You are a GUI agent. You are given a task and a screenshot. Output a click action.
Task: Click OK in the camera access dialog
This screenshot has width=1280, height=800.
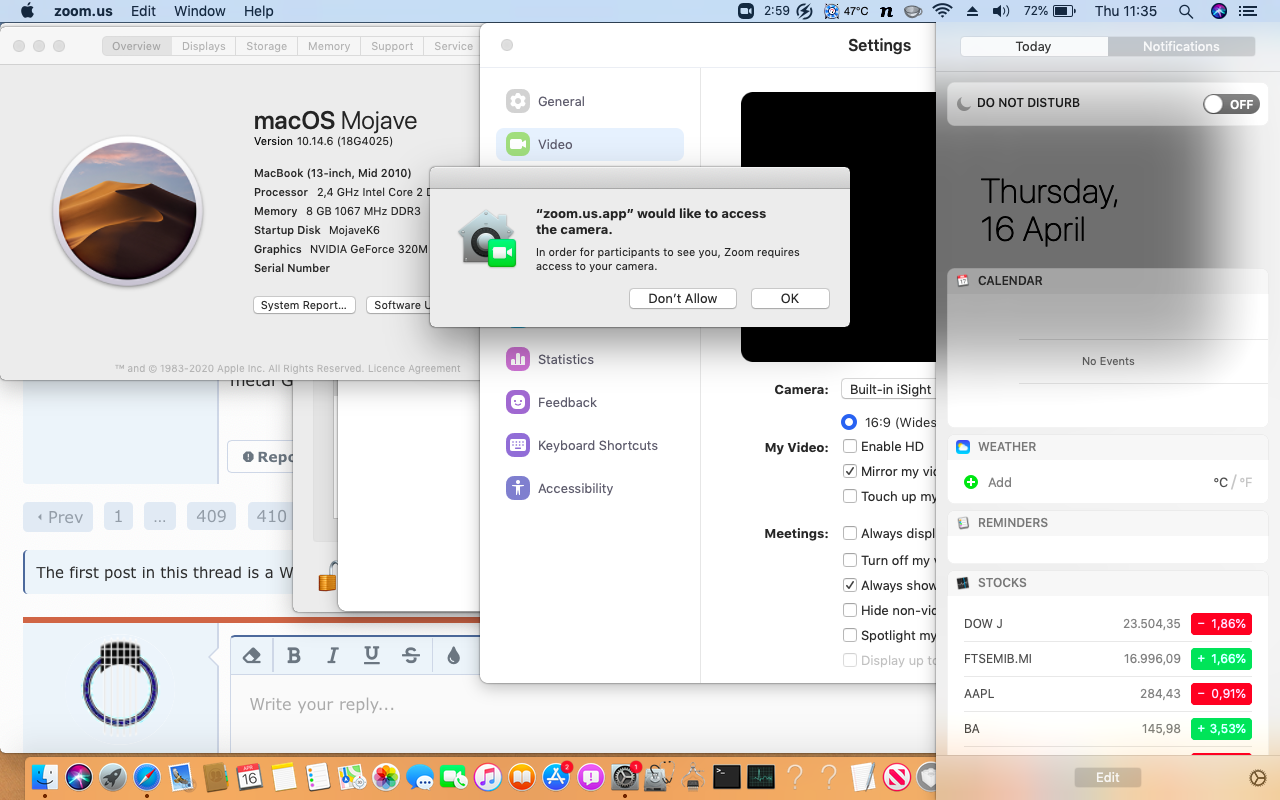pyautogui.click(x=790, y=298)
